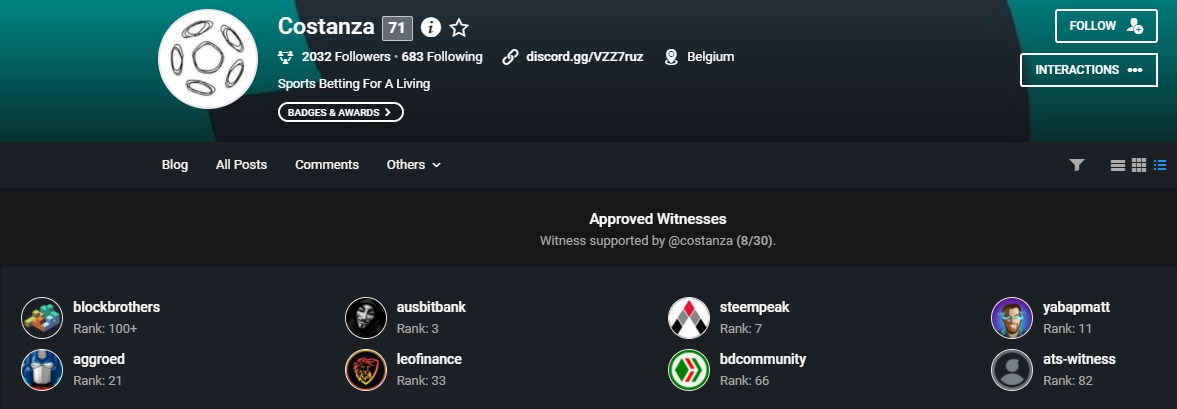The height and width of the screenshot is (409, 1177).
Task: Open Costanza's profile picture
Action: click(208, 59)
